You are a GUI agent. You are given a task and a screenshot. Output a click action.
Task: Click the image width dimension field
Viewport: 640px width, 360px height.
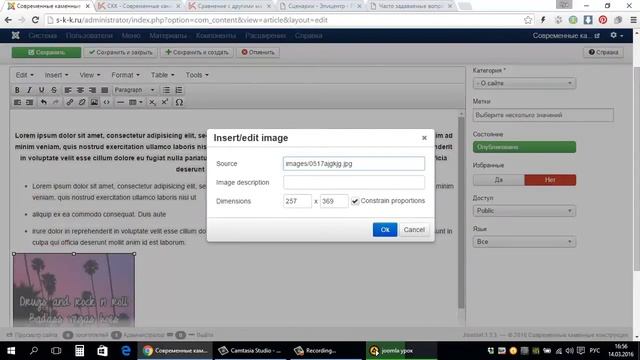click(297, 201)
